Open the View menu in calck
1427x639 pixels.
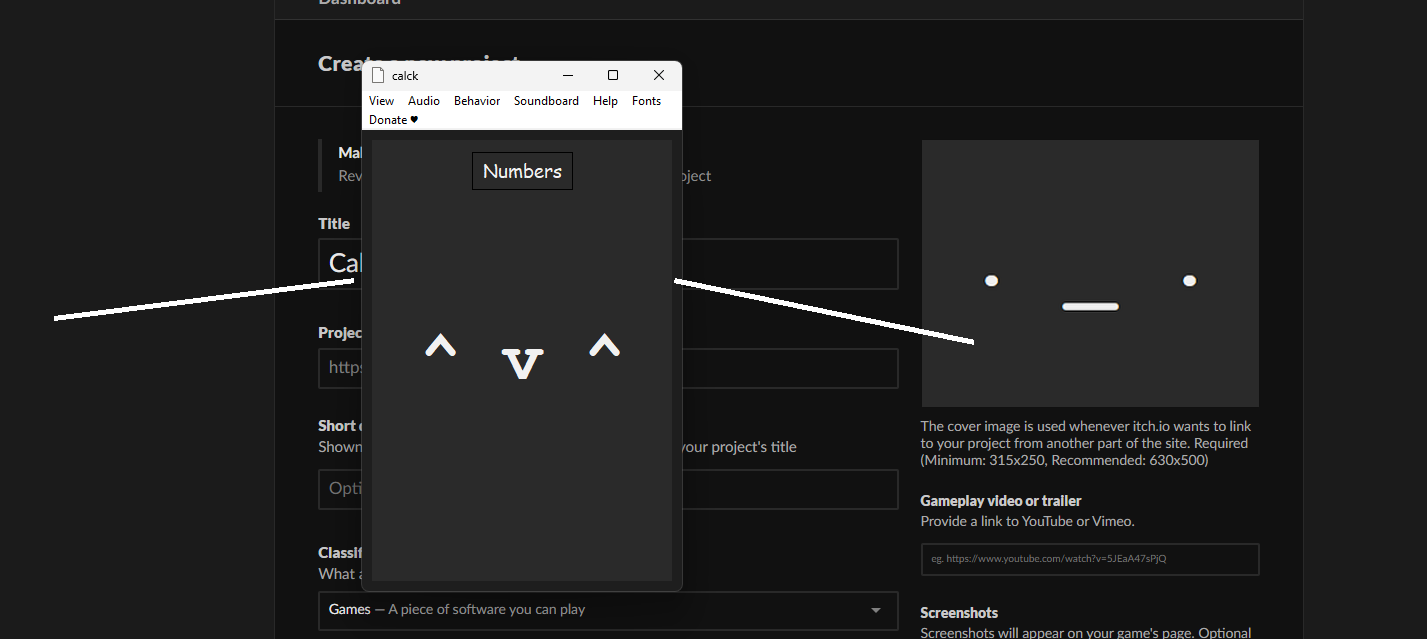coord(381,101)
